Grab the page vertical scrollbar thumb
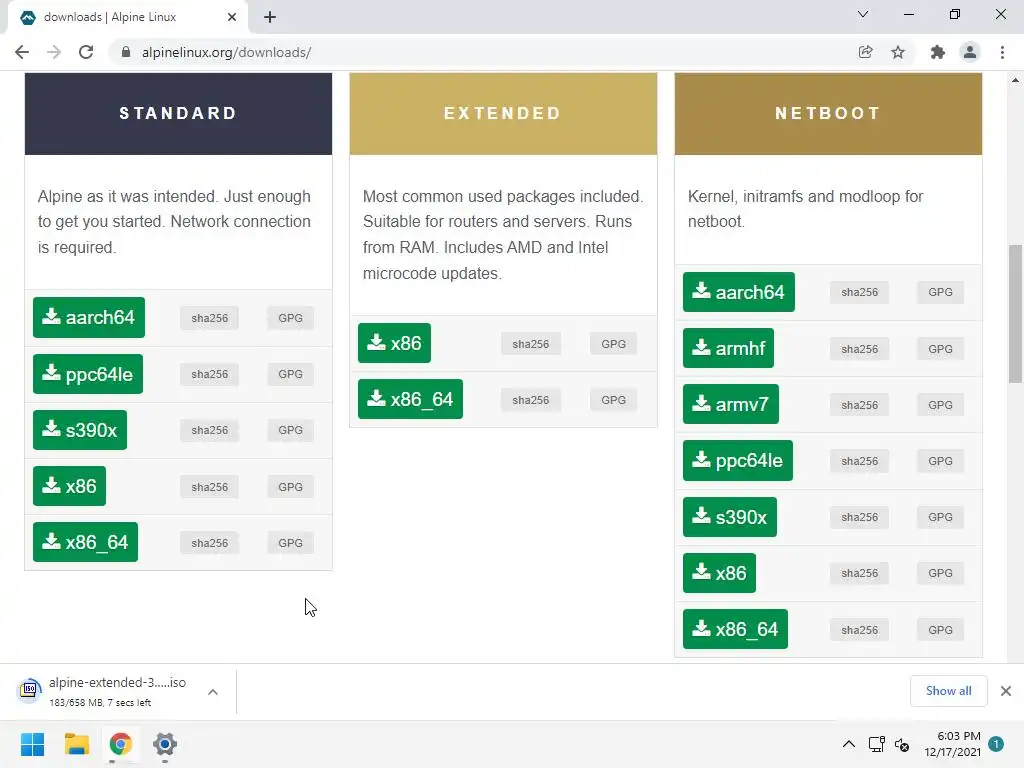The width and height of the screenshot is (1024, 768). tap(1016, 313)
